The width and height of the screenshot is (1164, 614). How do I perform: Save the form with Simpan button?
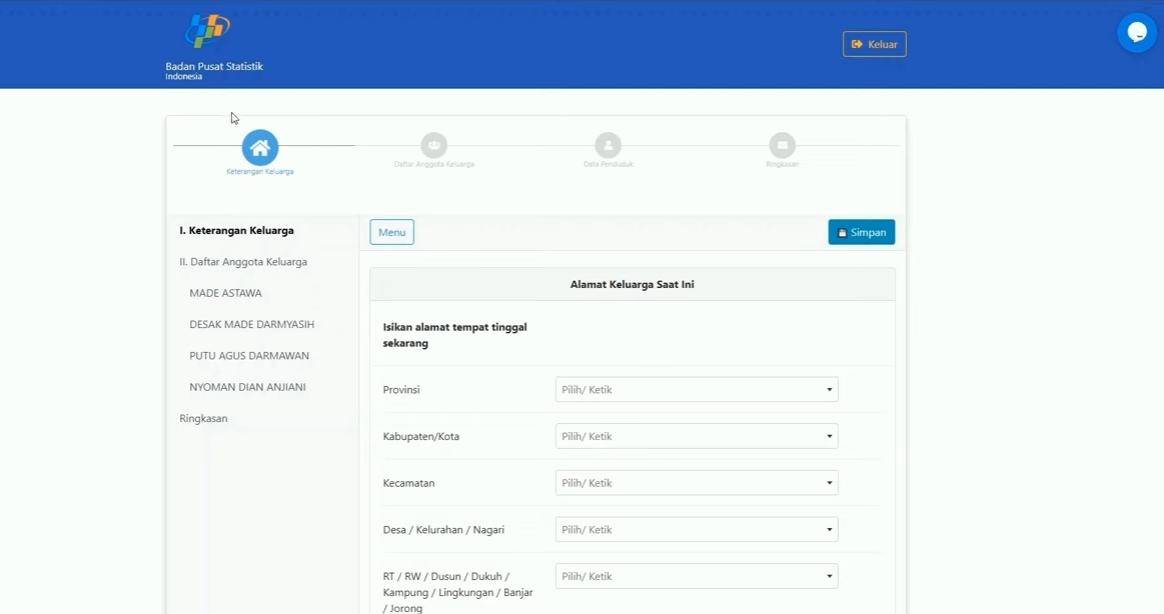(861, 232)
